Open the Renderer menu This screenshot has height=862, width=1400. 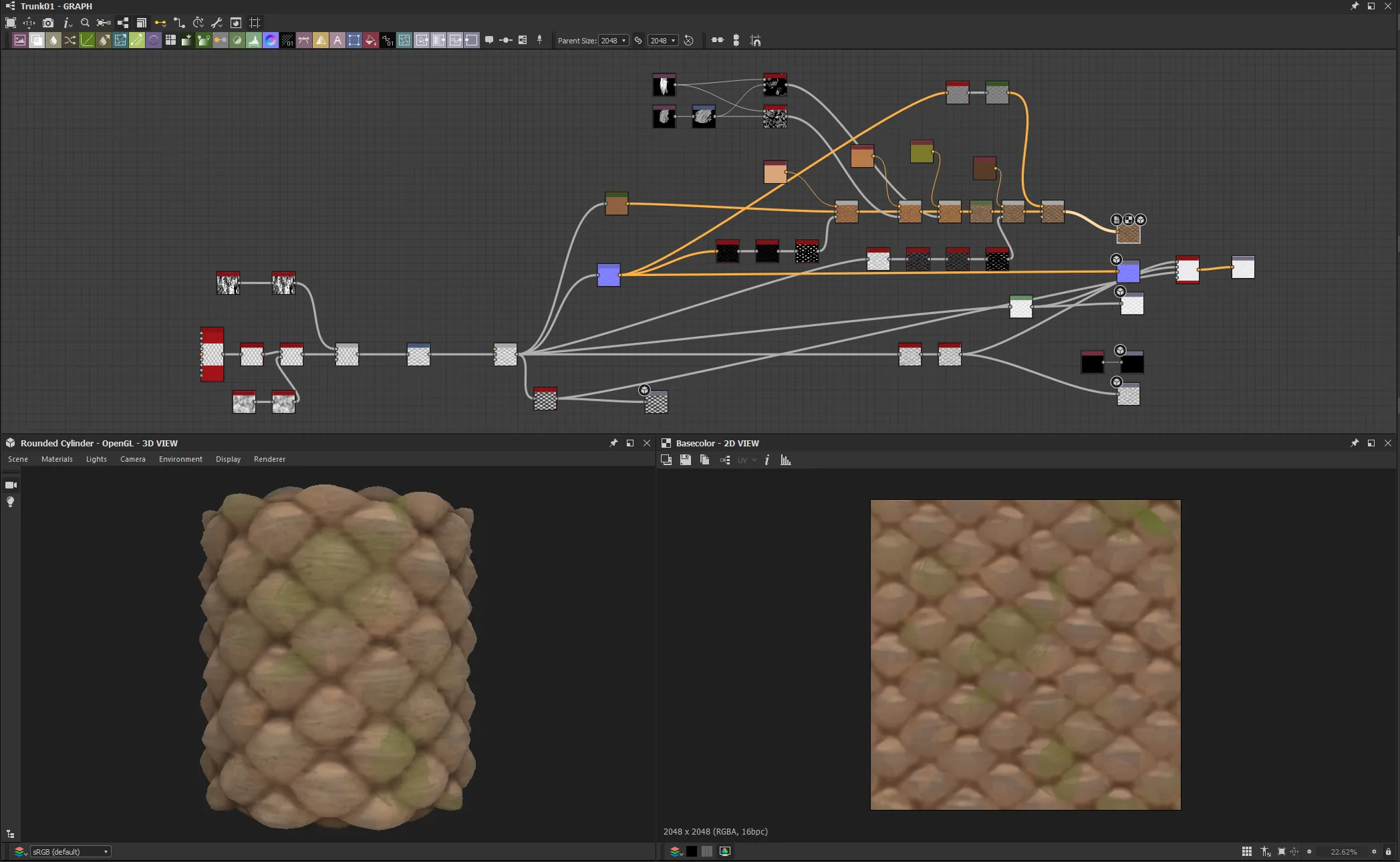269,459
